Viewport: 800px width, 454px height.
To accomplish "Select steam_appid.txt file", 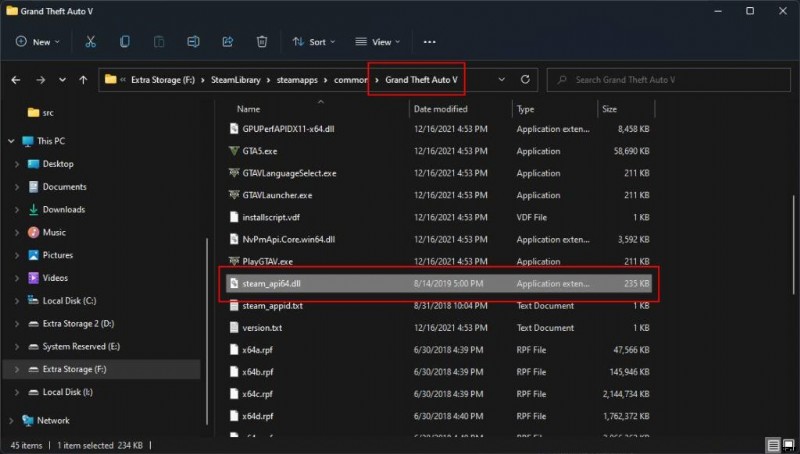I will (x=272, y=306).
